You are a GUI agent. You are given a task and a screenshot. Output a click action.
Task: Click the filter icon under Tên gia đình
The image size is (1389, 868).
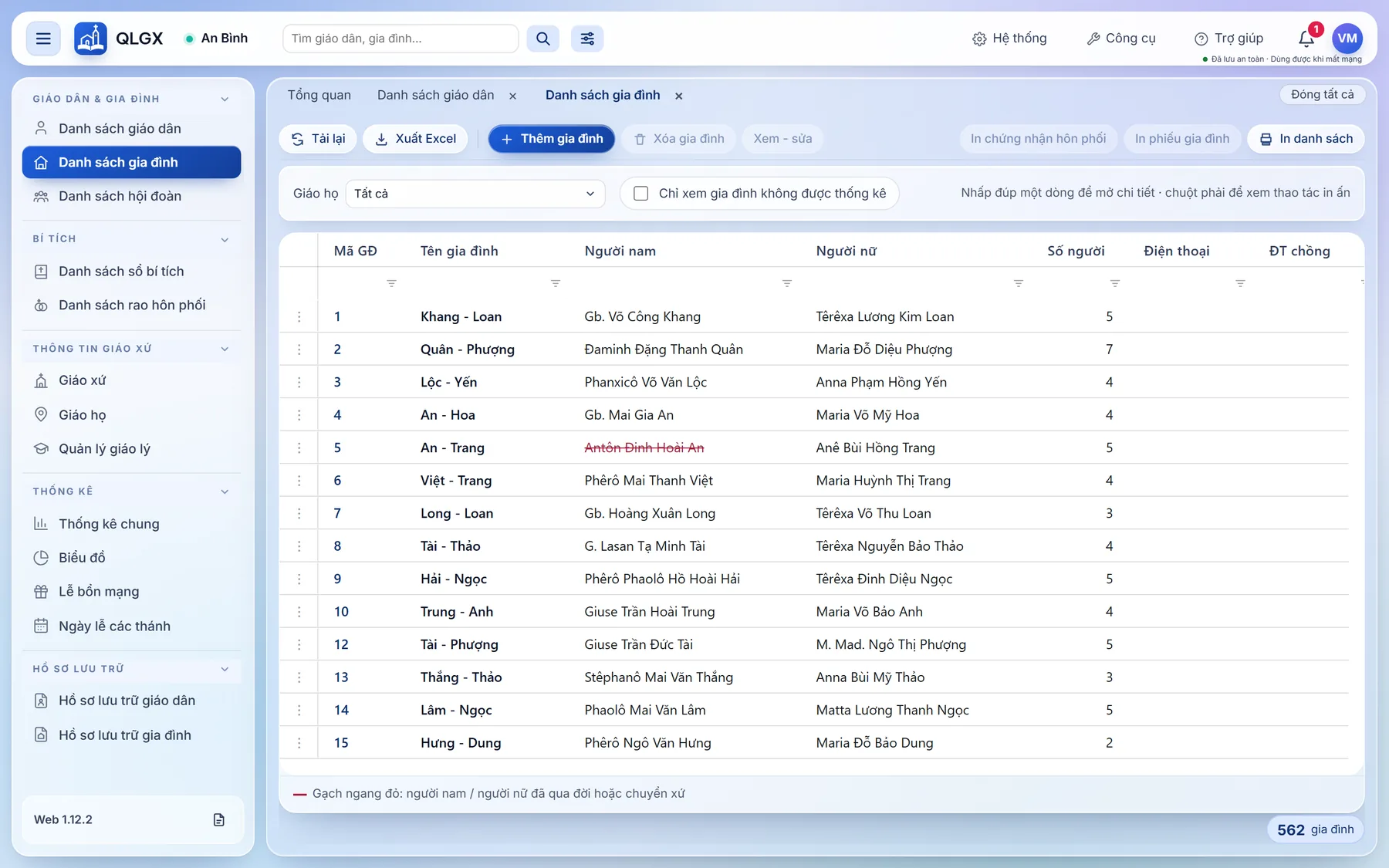pyautogui.click(x=556, y=283)
